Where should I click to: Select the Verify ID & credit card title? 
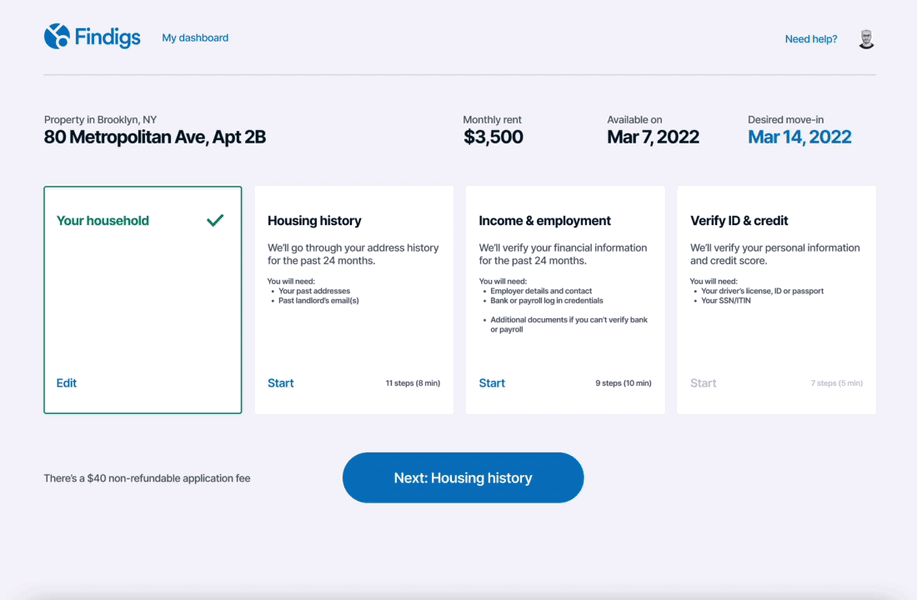[739, 221]
